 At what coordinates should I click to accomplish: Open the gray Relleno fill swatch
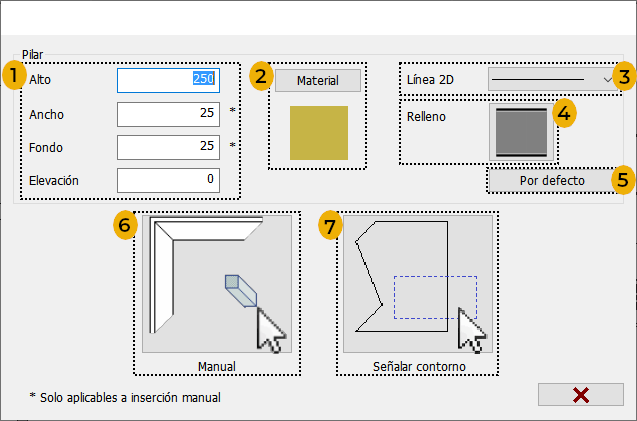click(521, 132)
